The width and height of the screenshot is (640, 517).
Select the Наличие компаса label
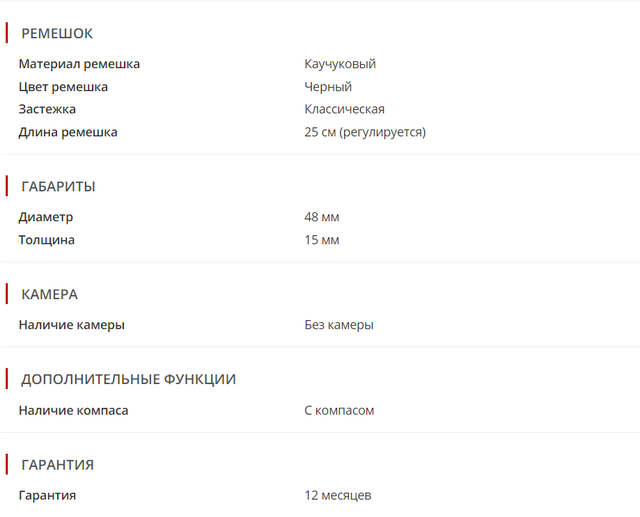coord(74,410)
